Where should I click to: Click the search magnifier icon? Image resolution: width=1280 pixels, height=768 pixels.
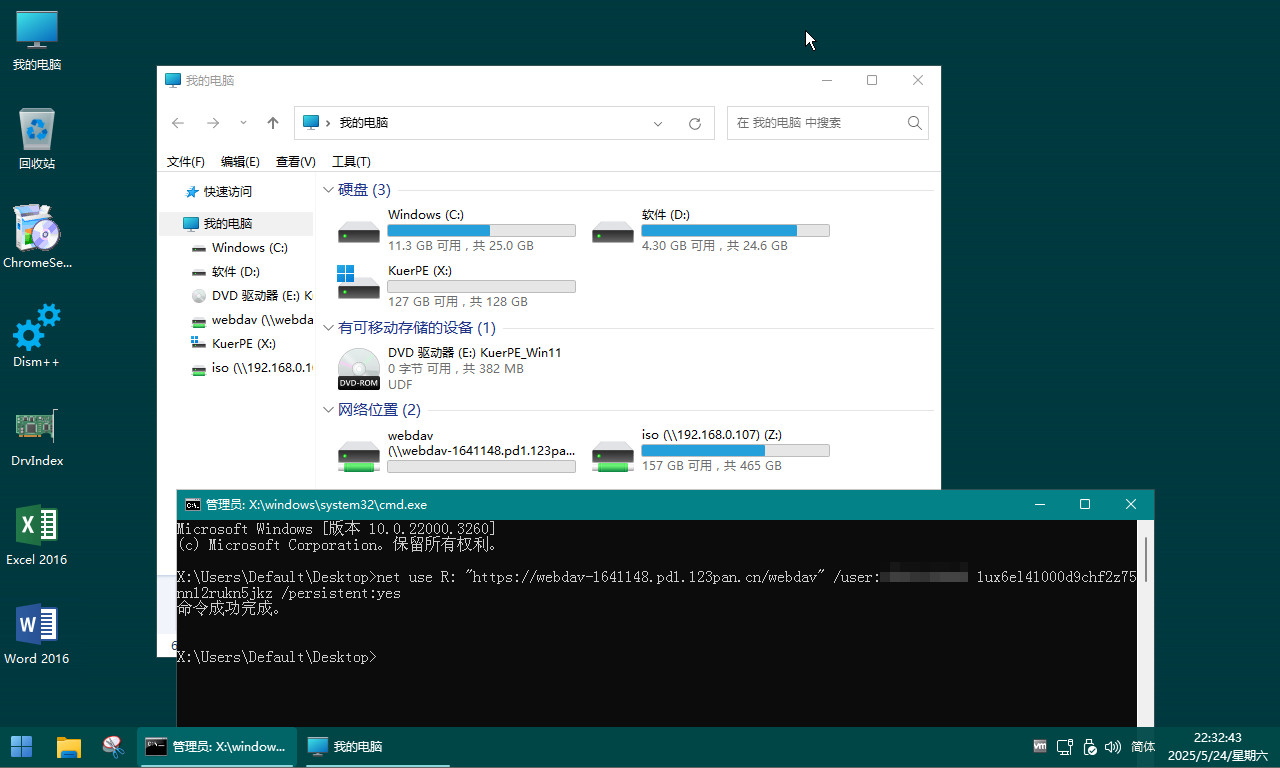coord(914,123)
